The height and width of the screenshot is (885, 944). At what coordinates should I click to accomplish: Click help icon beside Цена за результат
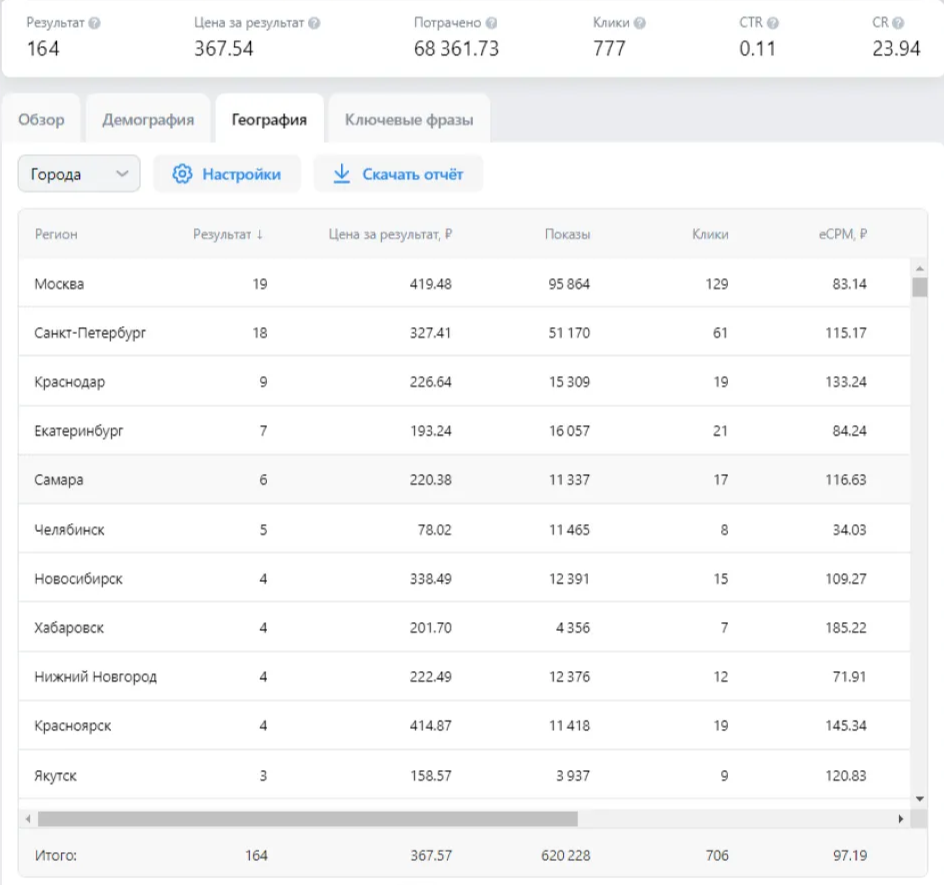coord(315,22)
